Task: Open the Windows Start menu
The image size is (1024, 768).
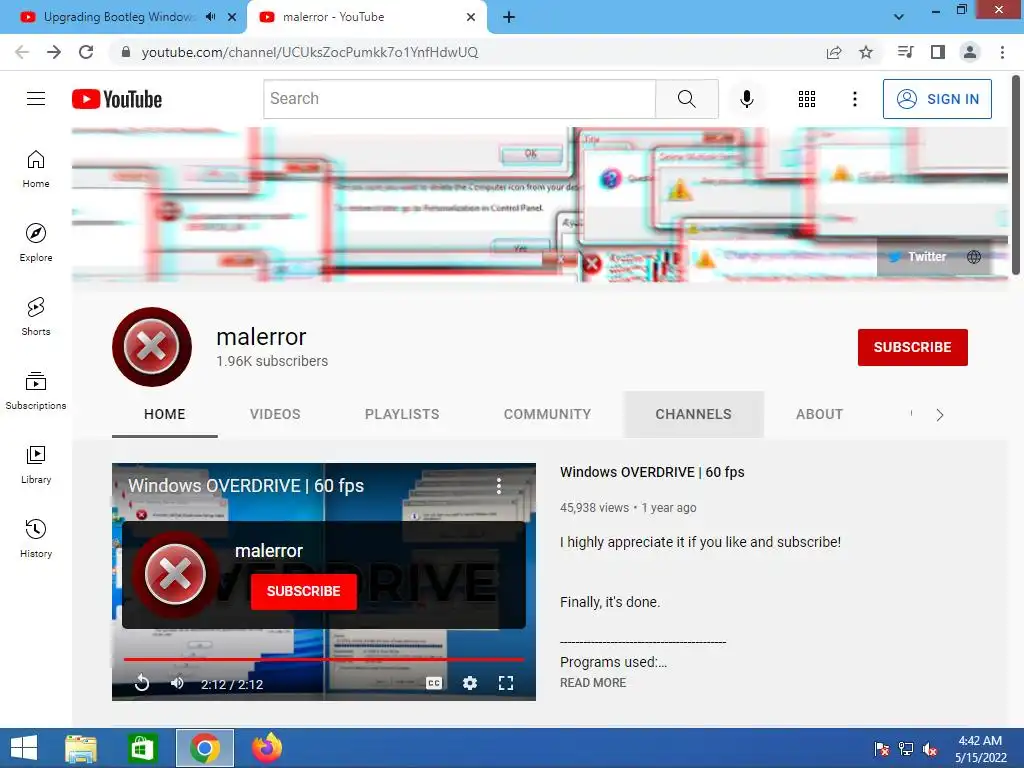Action: pos(24,748)
